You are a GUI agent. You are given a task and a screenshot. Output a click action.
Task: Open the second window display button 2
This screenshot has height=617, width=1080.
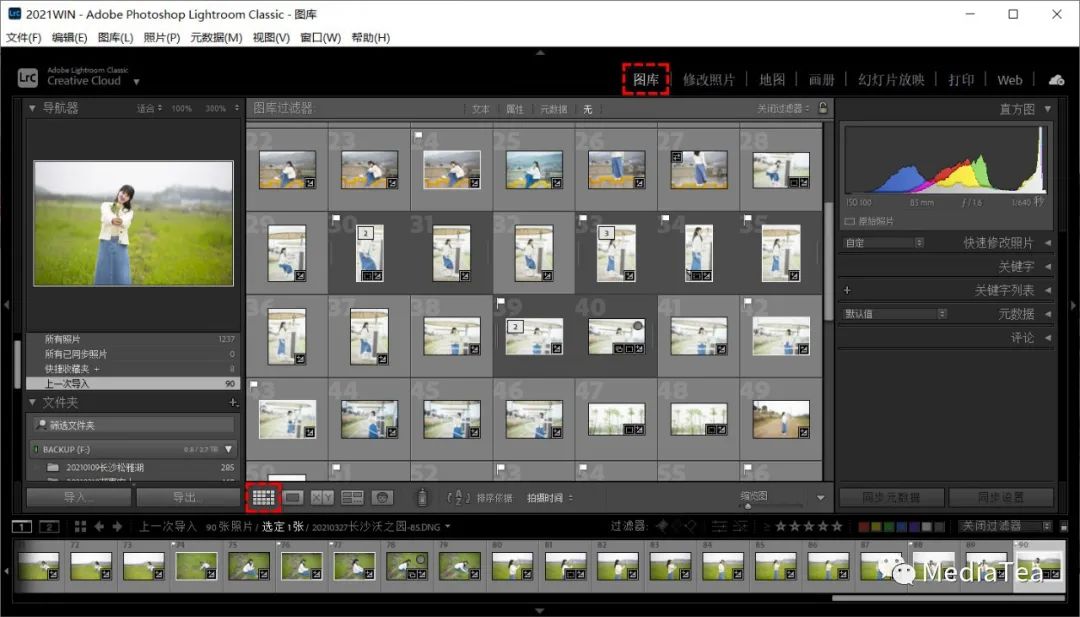[x=49, y=527]
